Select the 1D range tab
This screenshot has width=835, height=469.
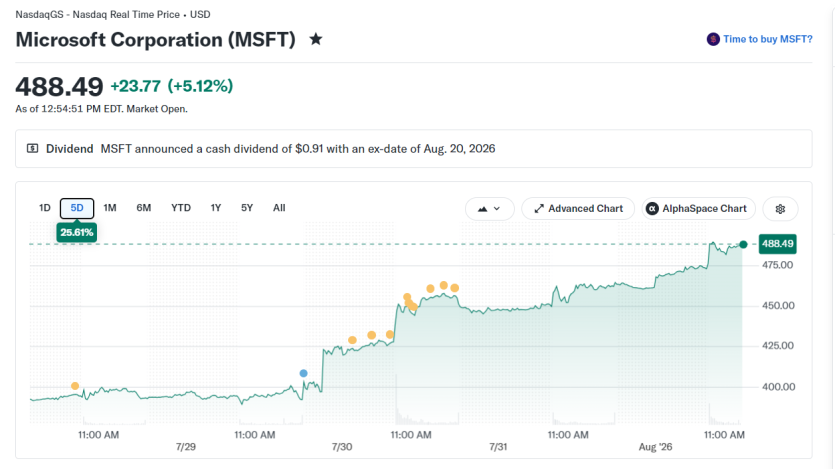[45, 208]
